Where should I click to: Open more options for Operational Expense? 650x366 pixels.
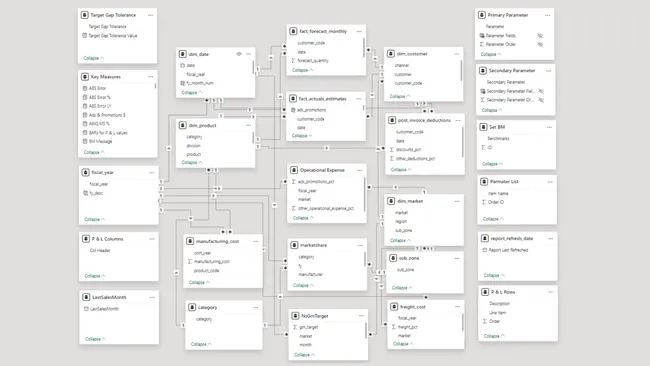pos(360,170)
